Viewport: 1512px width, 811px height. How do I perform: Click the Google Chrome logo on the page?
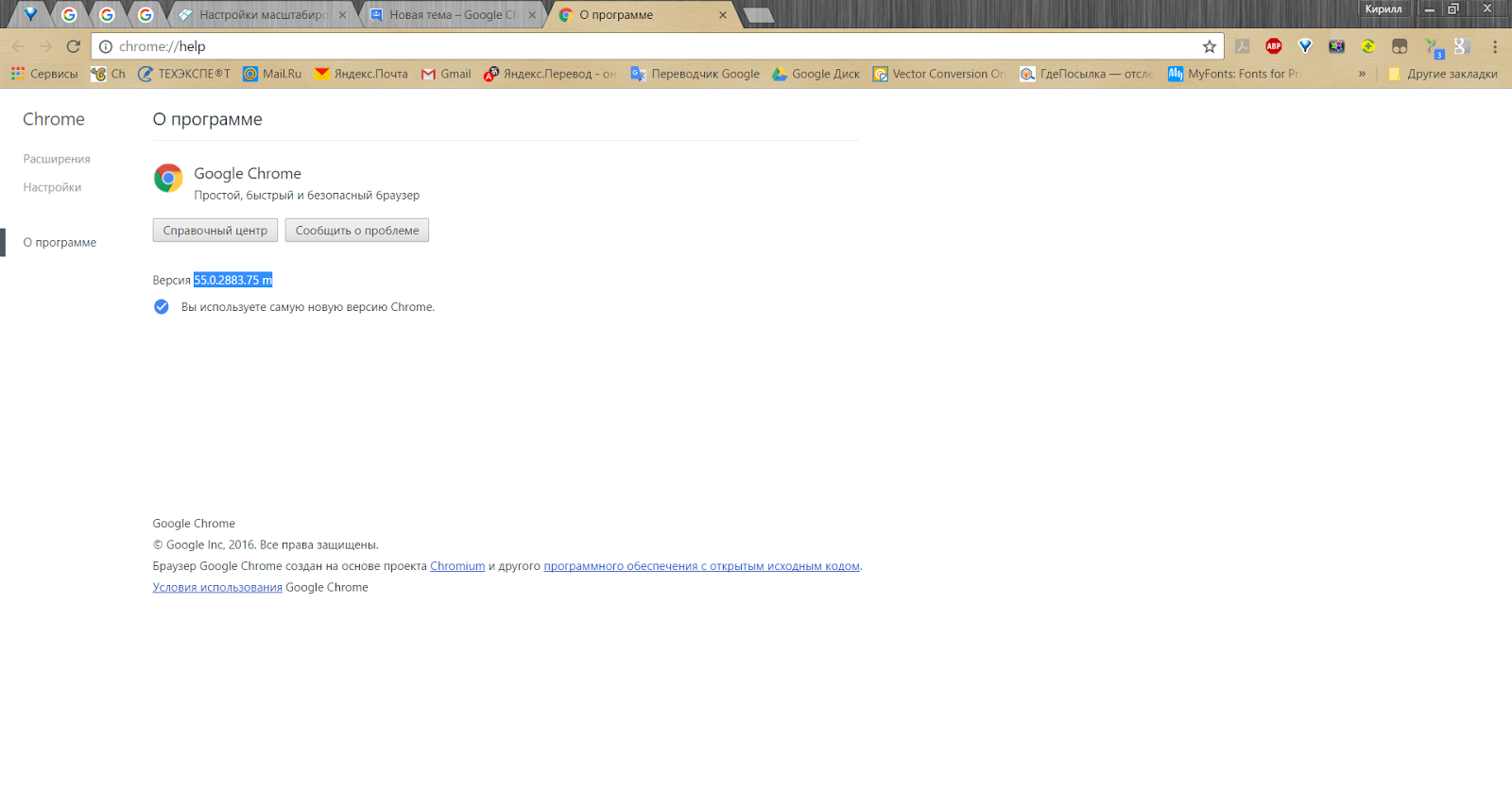coord(168,178)
